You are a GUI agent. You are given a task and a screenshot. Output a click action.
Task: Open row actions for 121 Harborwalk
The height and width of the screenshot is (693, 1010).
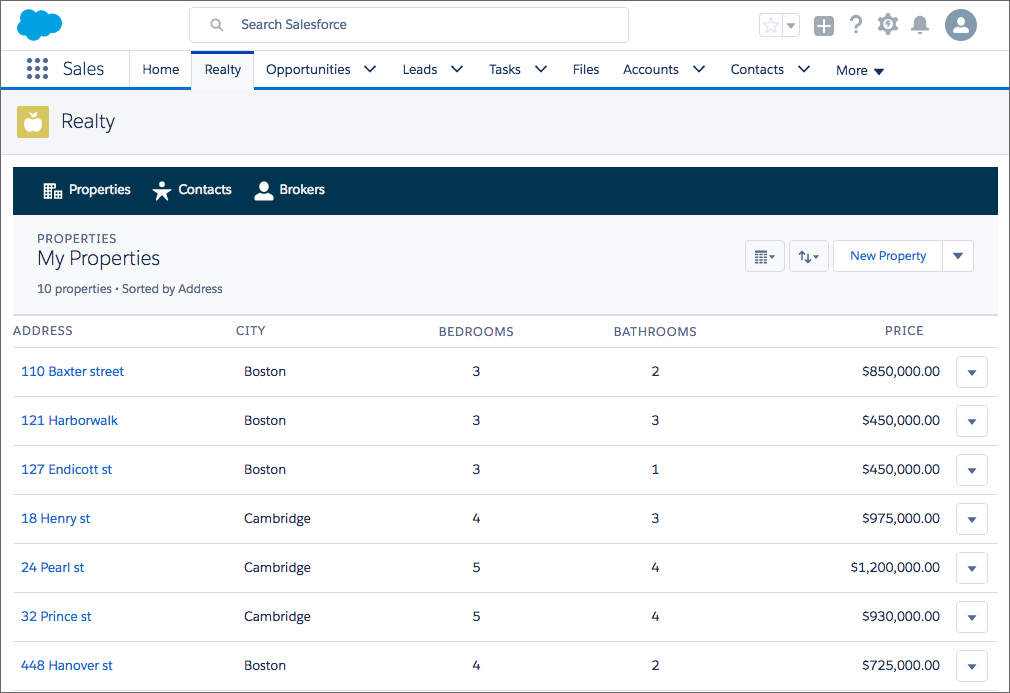click(972, 421)
